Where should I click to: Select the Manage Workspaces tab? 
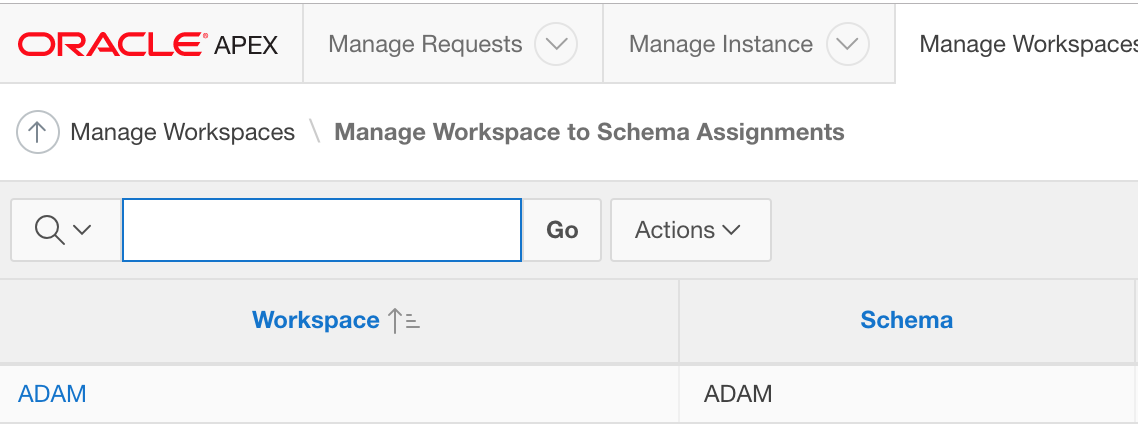click(x=1027, y=45)
